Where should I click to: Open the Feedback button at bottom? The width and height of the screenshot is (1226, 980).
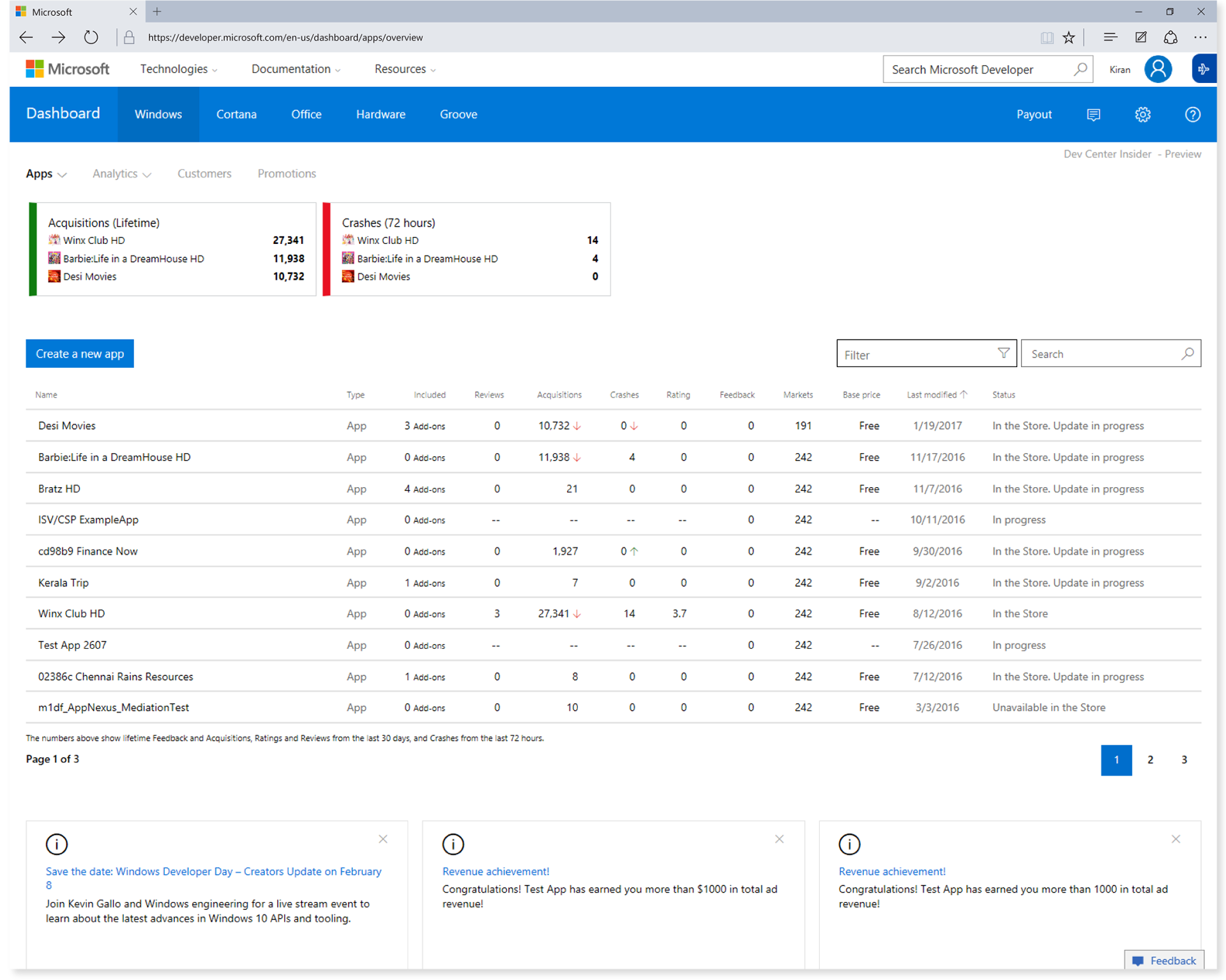(1164, 960)
